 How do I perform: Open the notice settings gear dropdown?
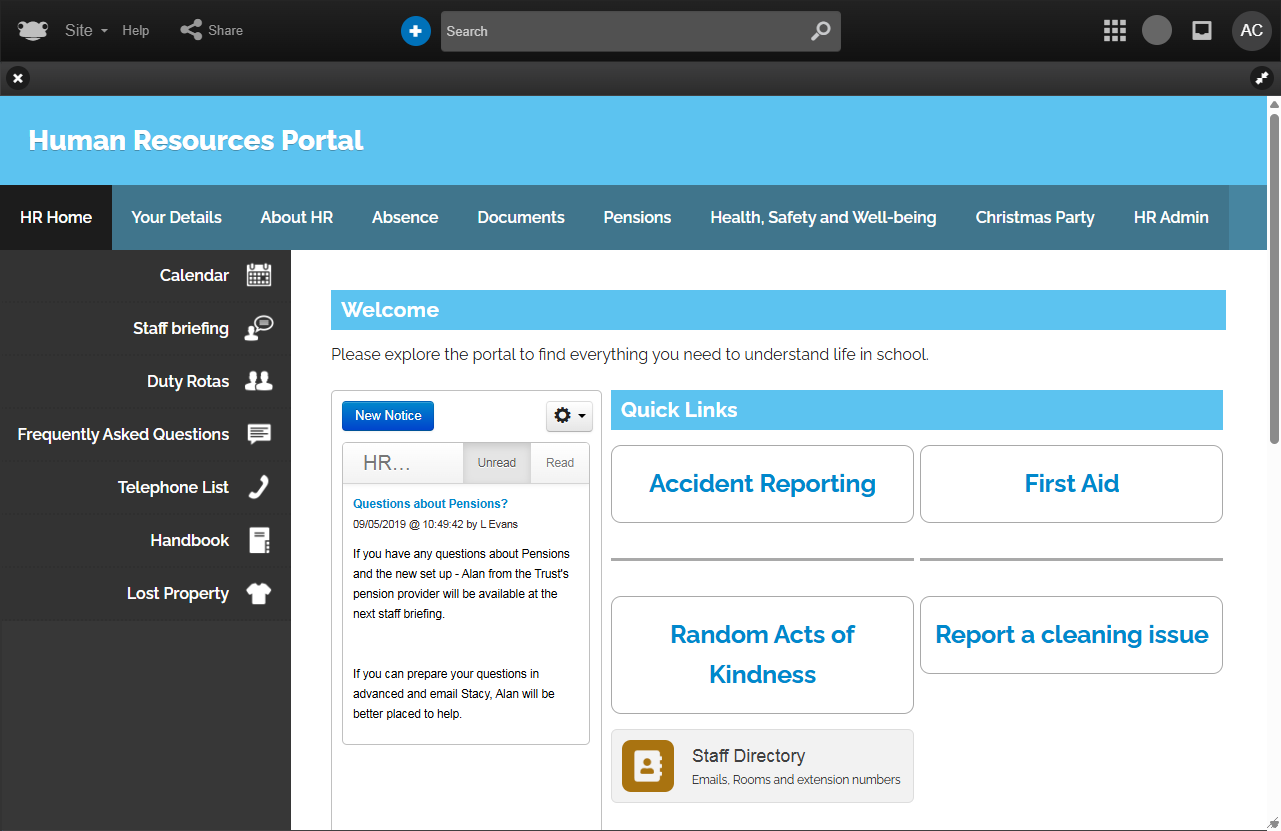click(x=569, y=416)
